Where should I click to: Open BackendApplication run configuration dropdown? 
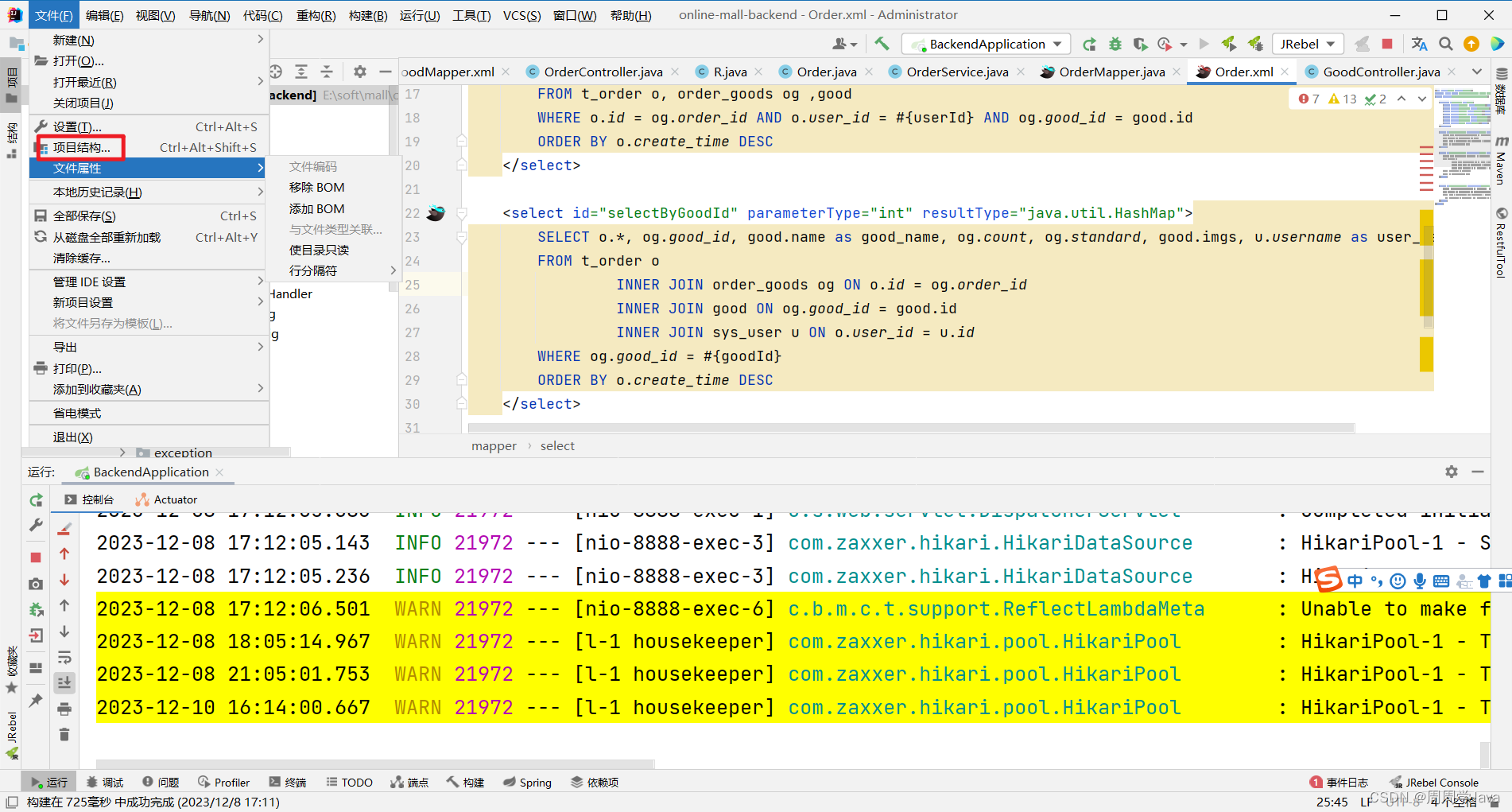987,45
